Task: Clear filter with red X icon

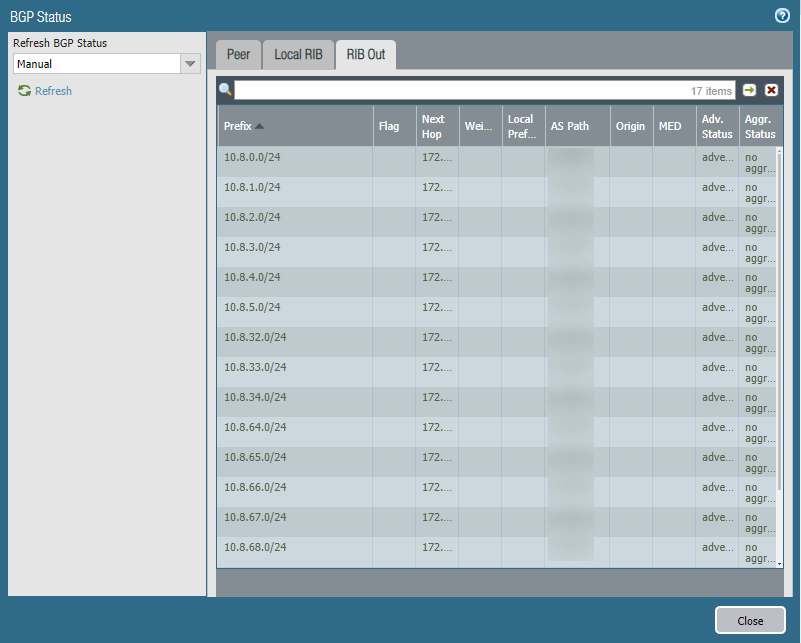Action: point(771,90)
